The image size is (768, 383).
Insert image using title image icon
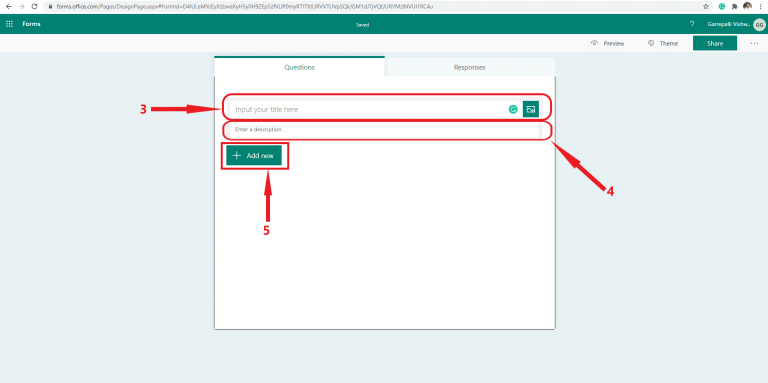click(530, 109)
